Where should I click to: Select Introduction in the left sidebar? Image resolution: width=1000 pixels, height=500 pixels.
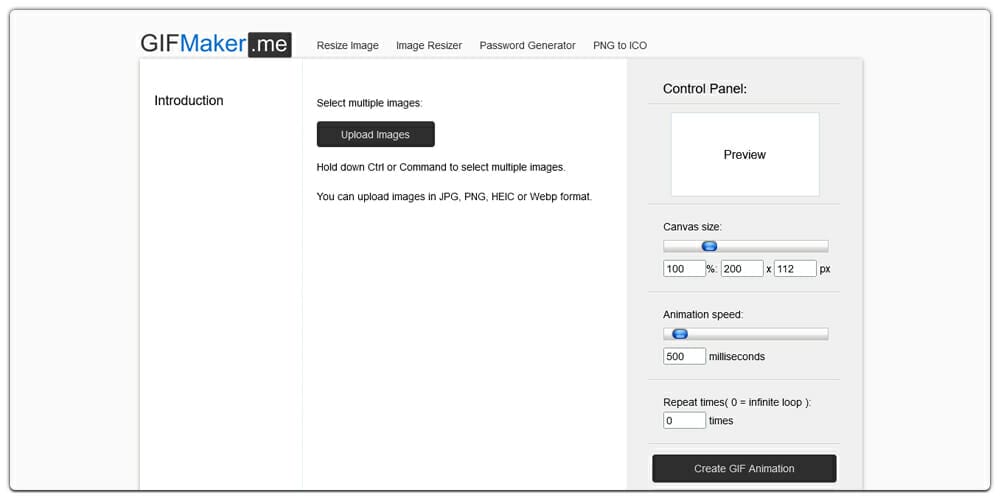click(x=189, y=101)
